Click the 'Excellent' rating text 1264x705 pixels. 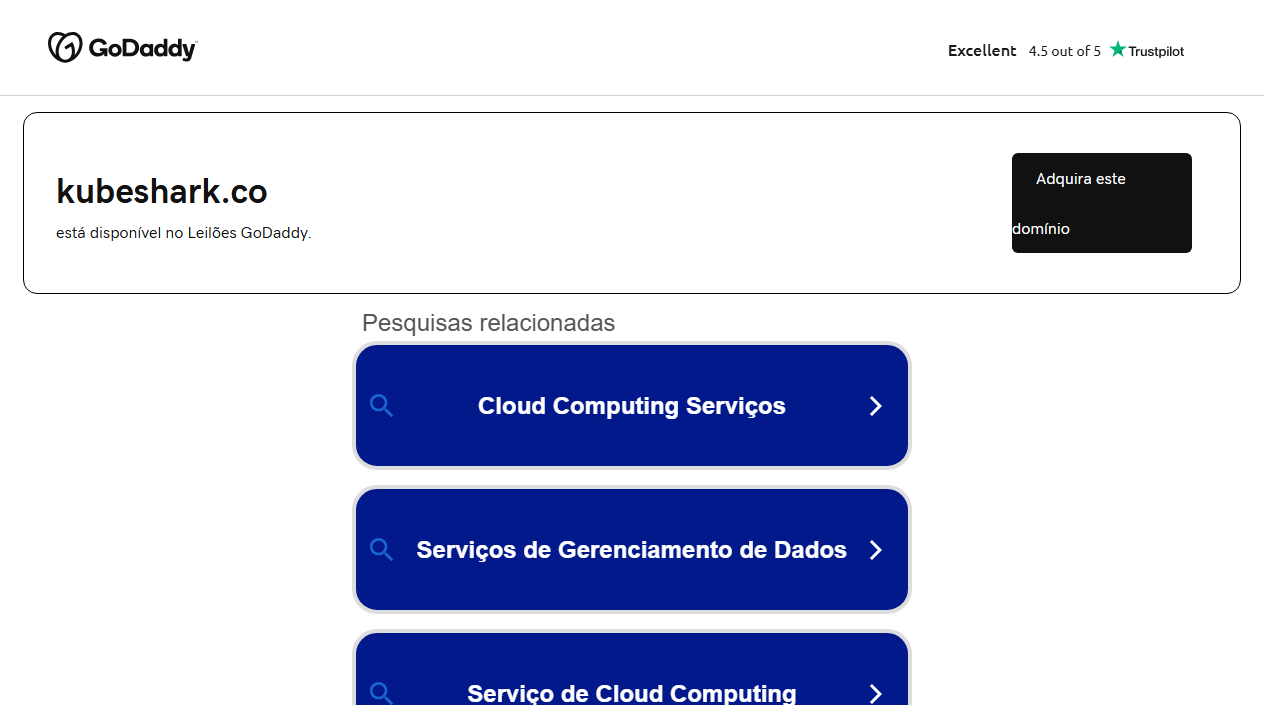tap(982, 50)
